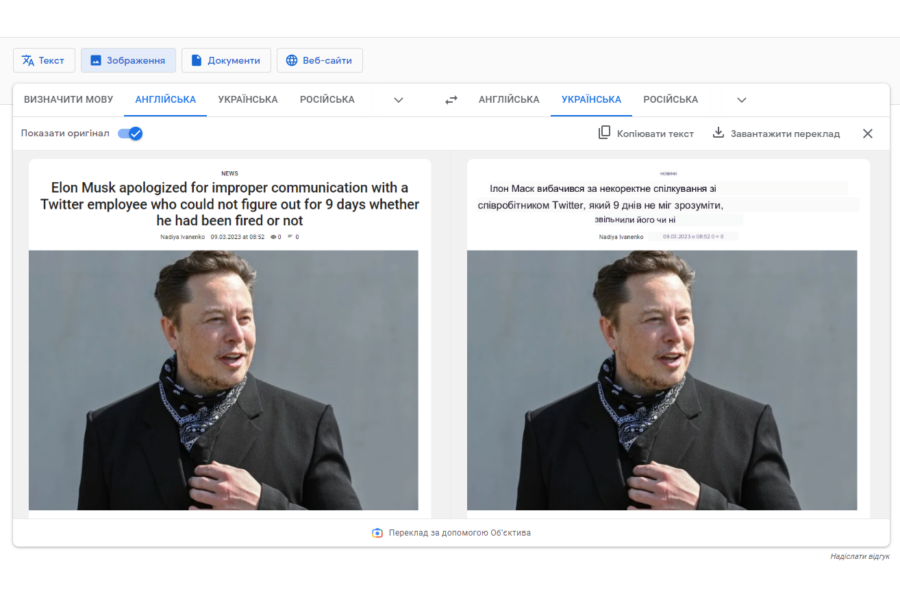
Task: Click Переклад за допомогою Об'єктива text
Action: click(x=459, y=533)
